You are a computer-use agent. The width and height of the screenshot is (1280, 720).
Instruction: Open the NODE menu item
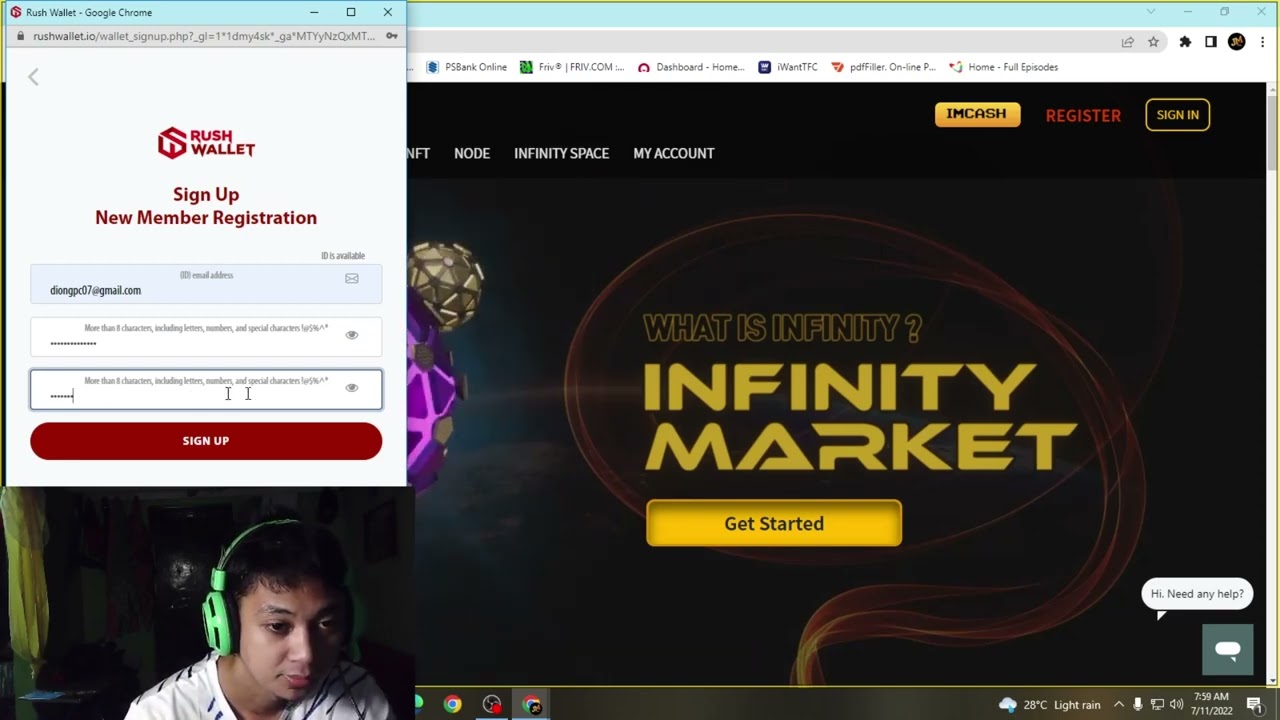tap(472, 153)
